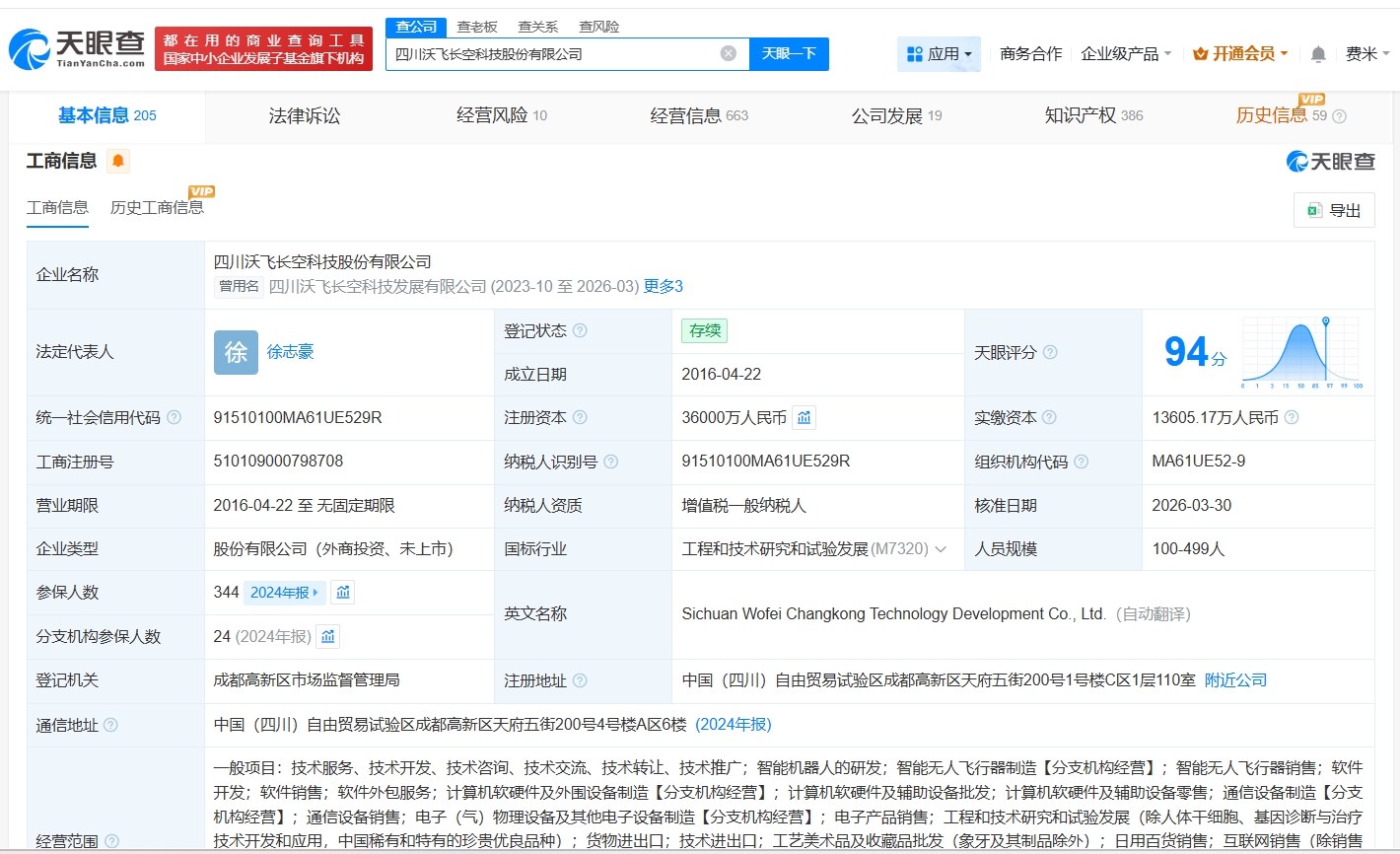This screenshot has height=854, width=1400.
Task: Click into the company search input field
Action: click(x=552, y=54)
